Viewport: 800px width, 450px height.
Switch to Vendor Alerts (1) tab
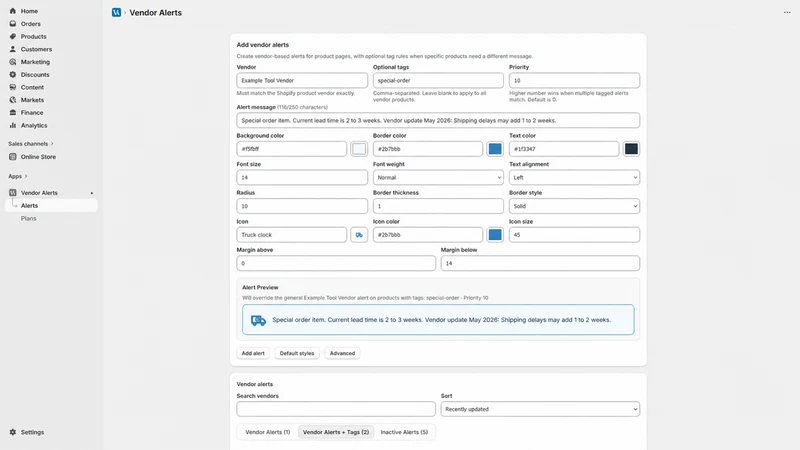[x=268, y=432]
